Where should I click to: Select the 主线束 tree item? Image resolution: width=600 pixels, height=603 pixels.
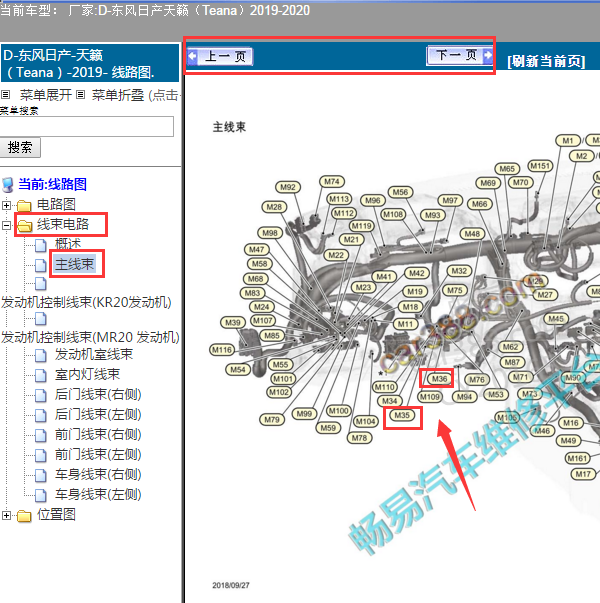click(x=75, y=264)
